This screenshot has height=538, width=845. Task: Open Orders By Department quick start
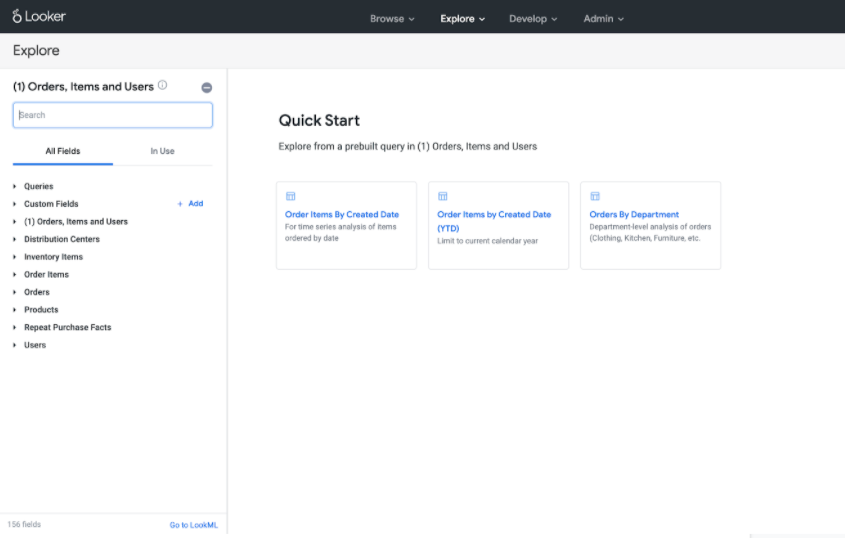click(634, 214)
